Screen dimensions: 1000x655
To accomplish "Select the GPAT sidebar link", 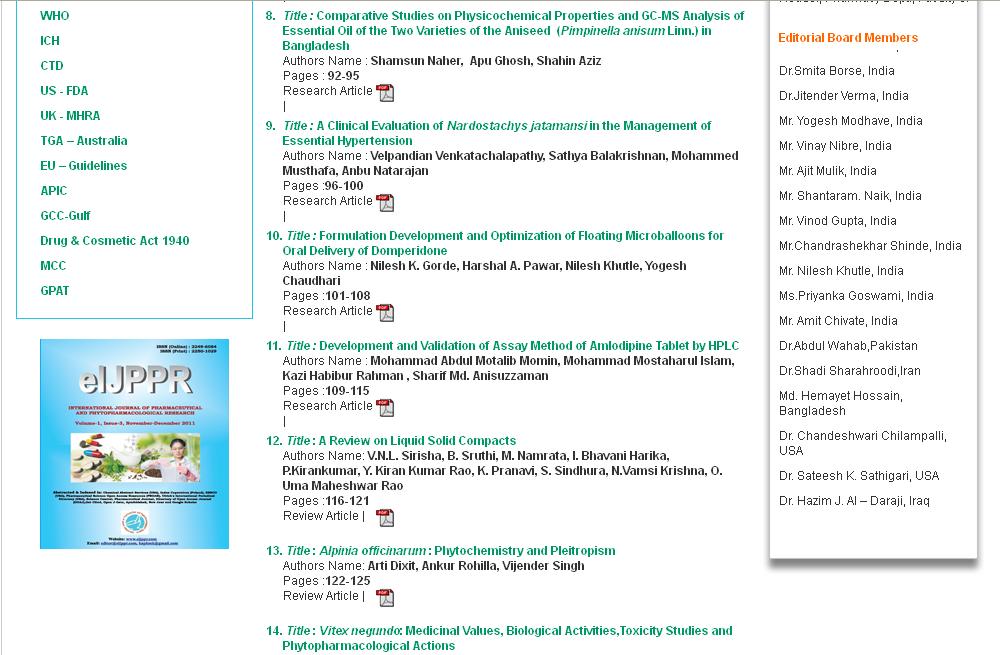I will point(55,291).
